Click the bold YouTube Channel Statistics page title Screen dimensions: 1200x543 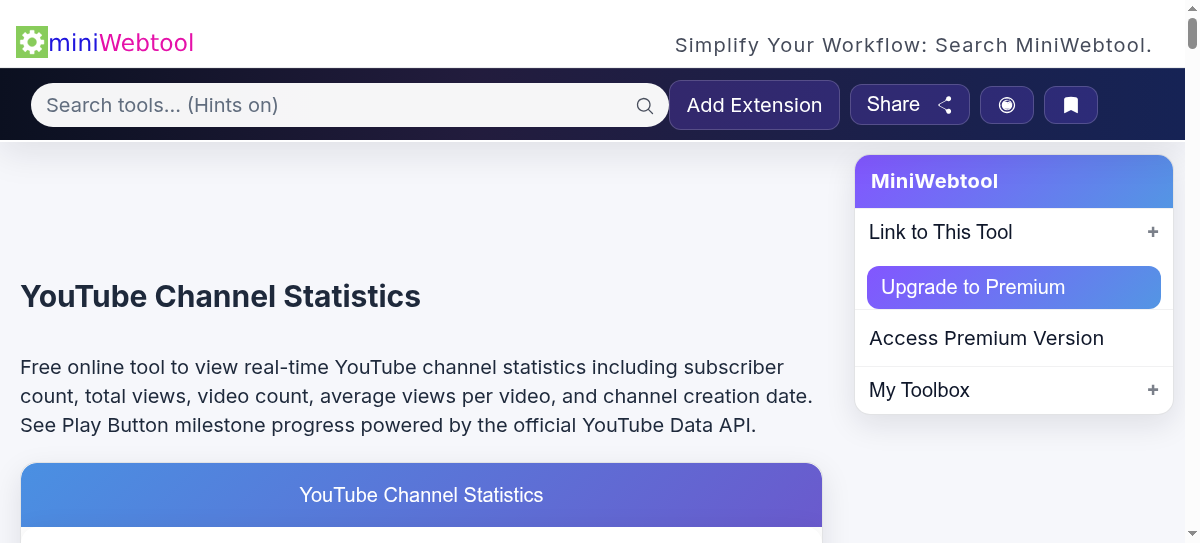pyautogui.click(x=220, y=297)
